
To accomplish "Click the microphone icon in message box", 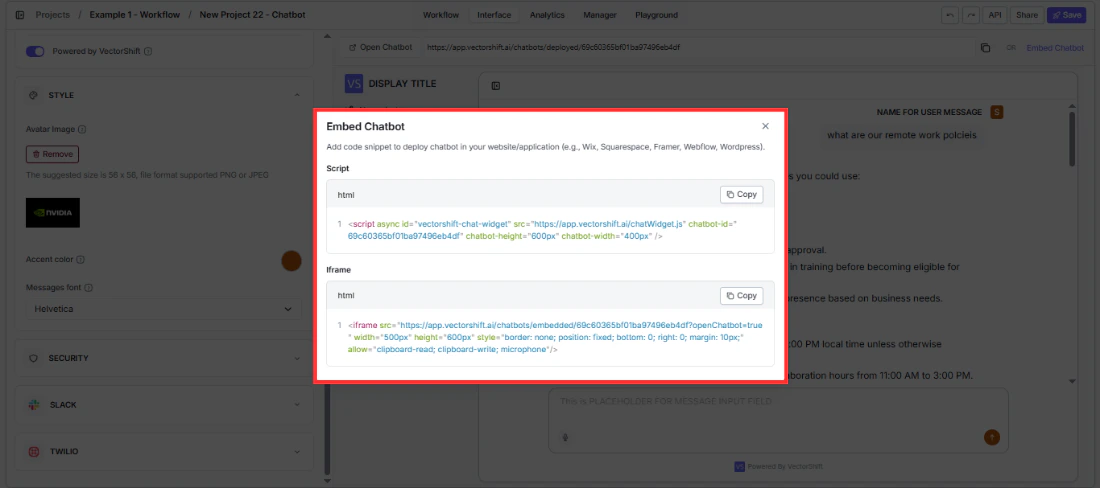I will (x=565, y=437).
